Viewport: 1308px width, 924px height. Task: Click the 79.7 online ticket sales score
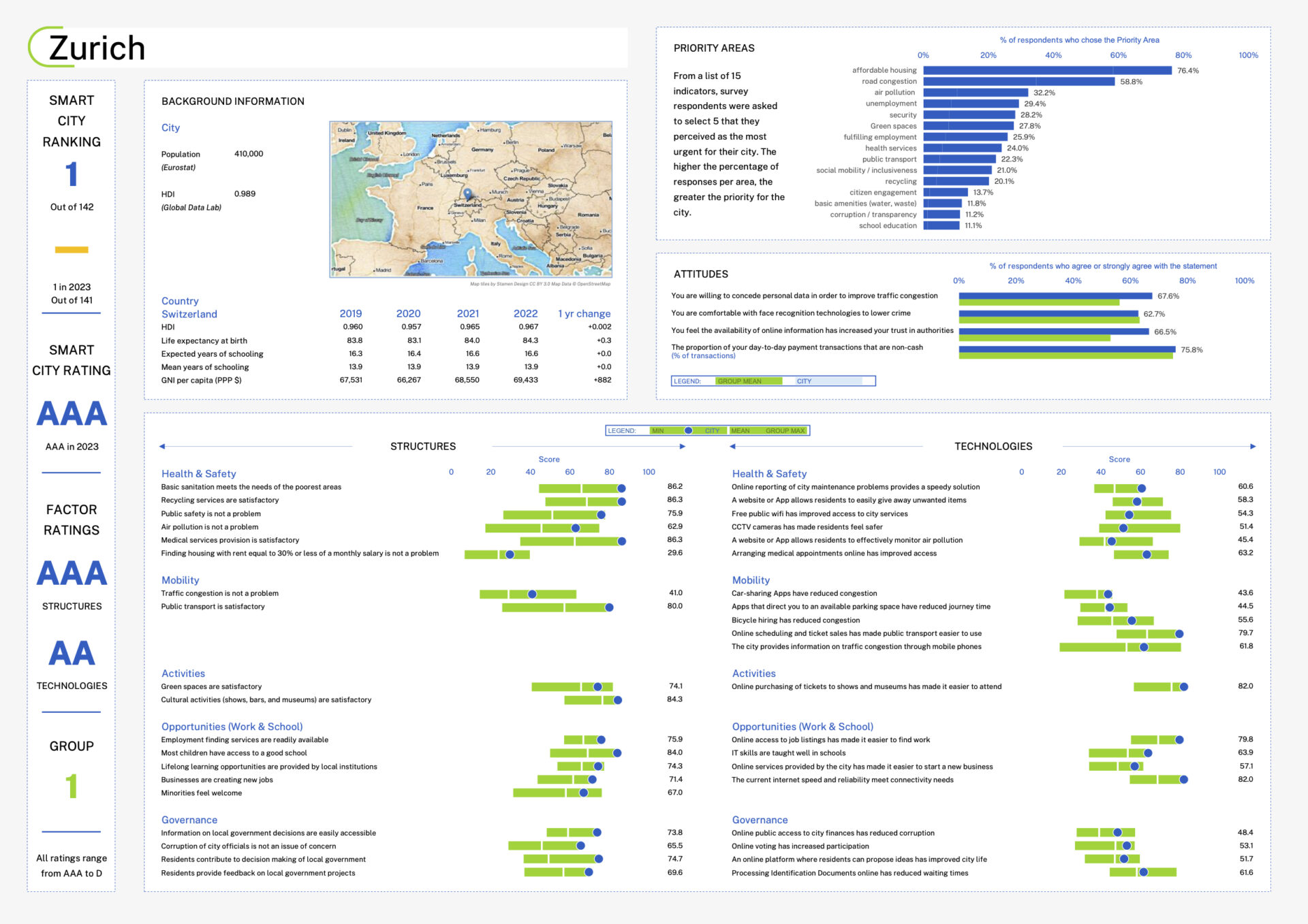tap(1246, 633)
